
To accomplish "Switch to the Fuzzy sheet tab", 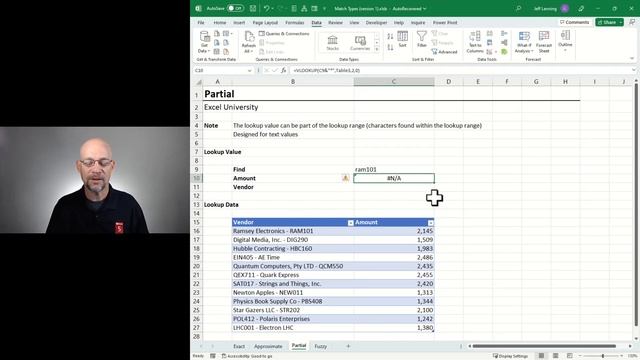I will click(x=320, y=346).
